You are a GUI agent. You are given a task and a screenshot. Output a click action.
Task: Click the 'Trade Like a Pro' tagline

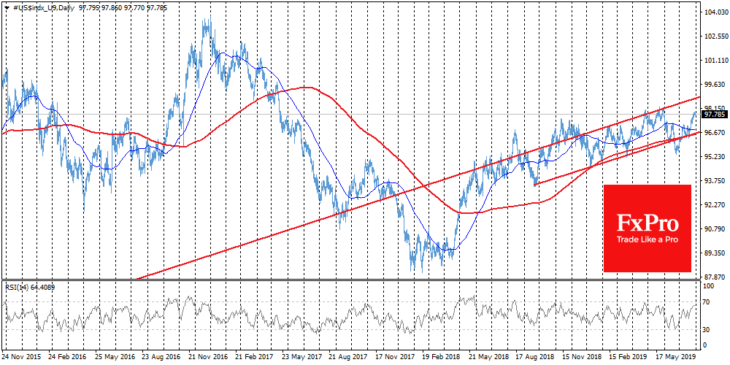point(647,240)
